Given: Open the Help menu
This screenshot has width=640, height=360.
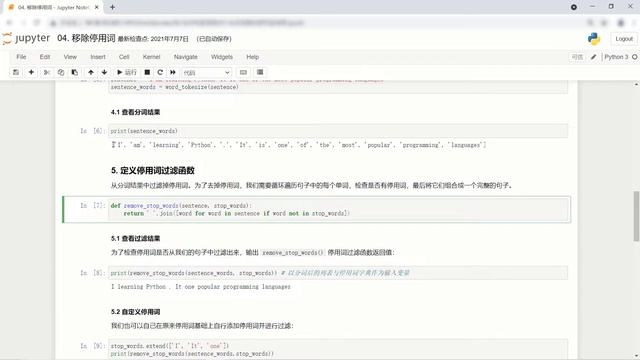Looking at the screenshot, I should point(253,57).
